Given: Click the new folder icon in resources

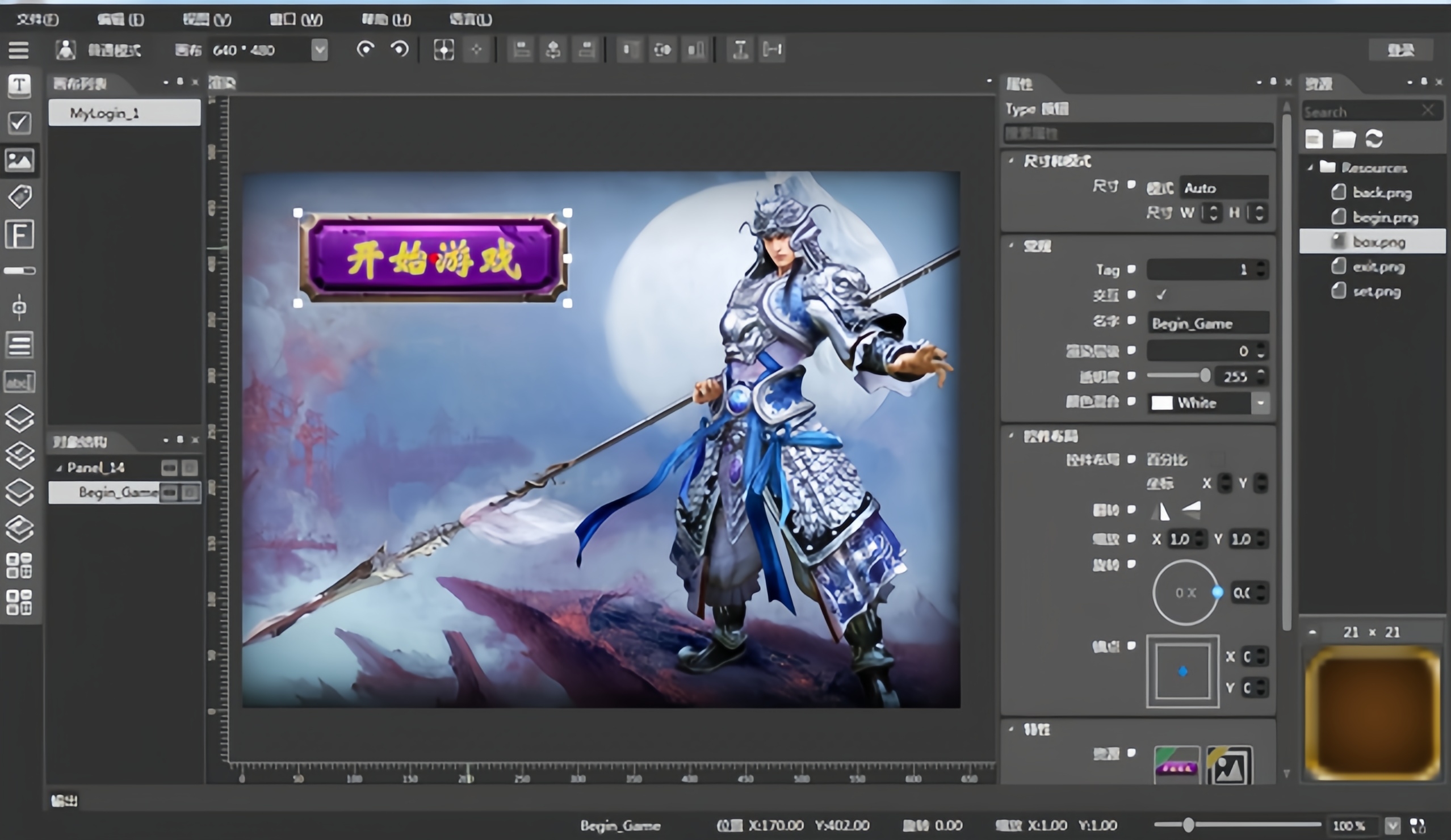Looking at the screenshot, I should pos(1344,138).
